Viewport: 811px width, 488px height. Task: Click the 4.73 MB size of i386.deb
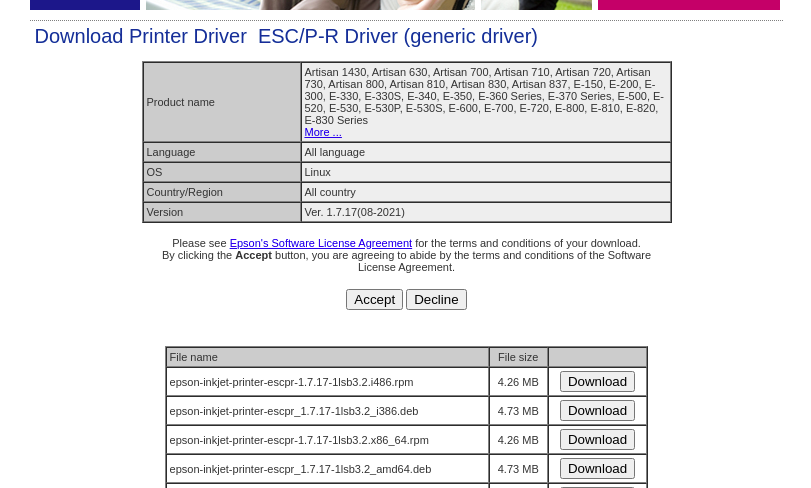pos(518,411)
